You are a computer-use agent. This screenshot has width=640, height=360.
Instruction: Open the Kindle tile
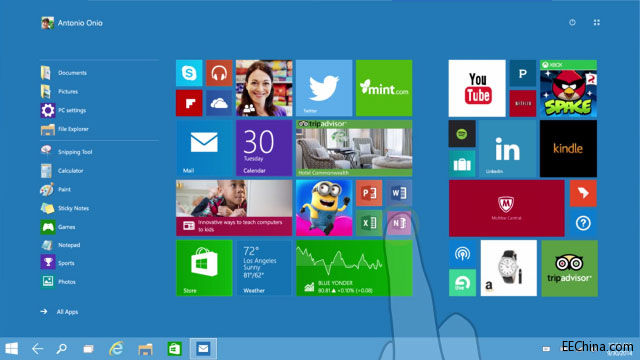569,149
